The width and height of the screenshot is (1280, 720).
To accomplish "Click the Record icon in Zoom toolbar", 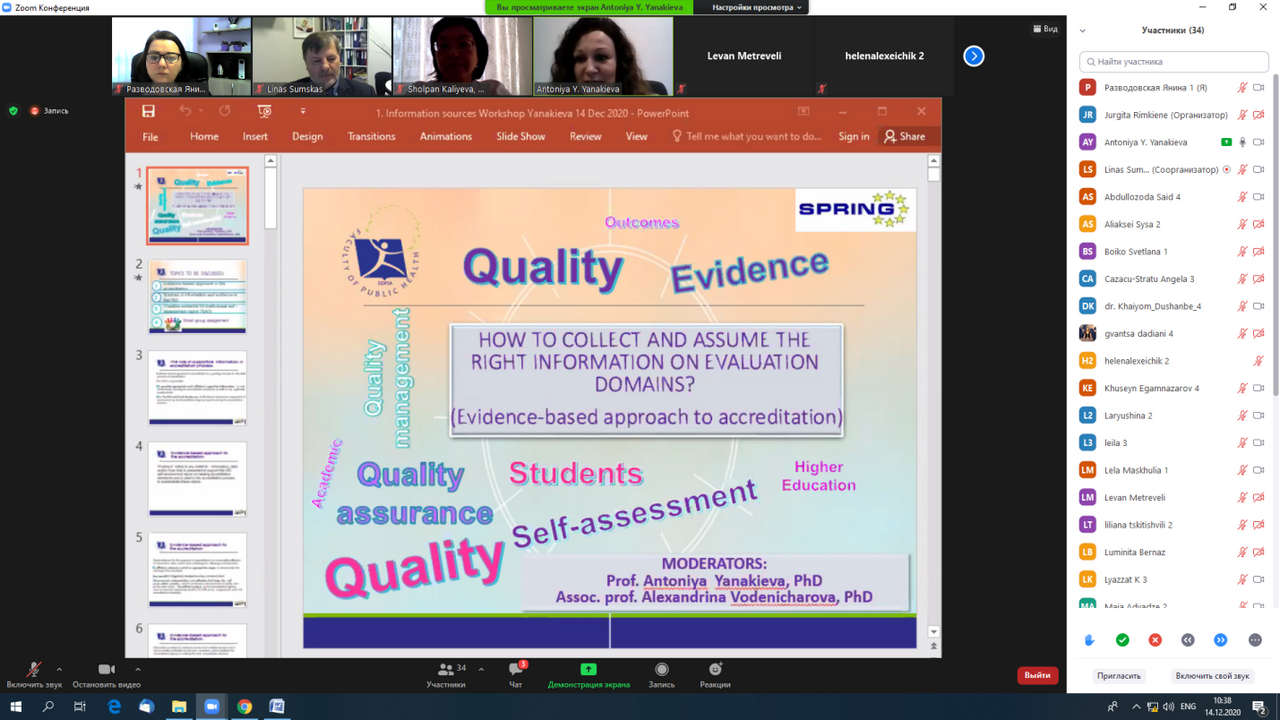I will 661,674.
